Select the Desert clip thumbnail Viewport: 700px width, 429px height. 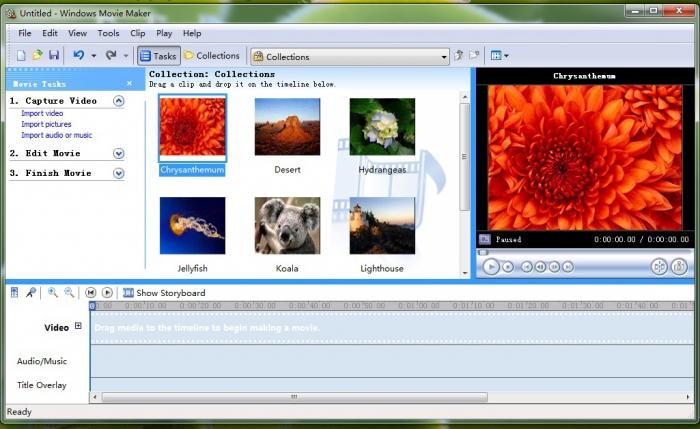pyautogui.click(x=287, y=127)
